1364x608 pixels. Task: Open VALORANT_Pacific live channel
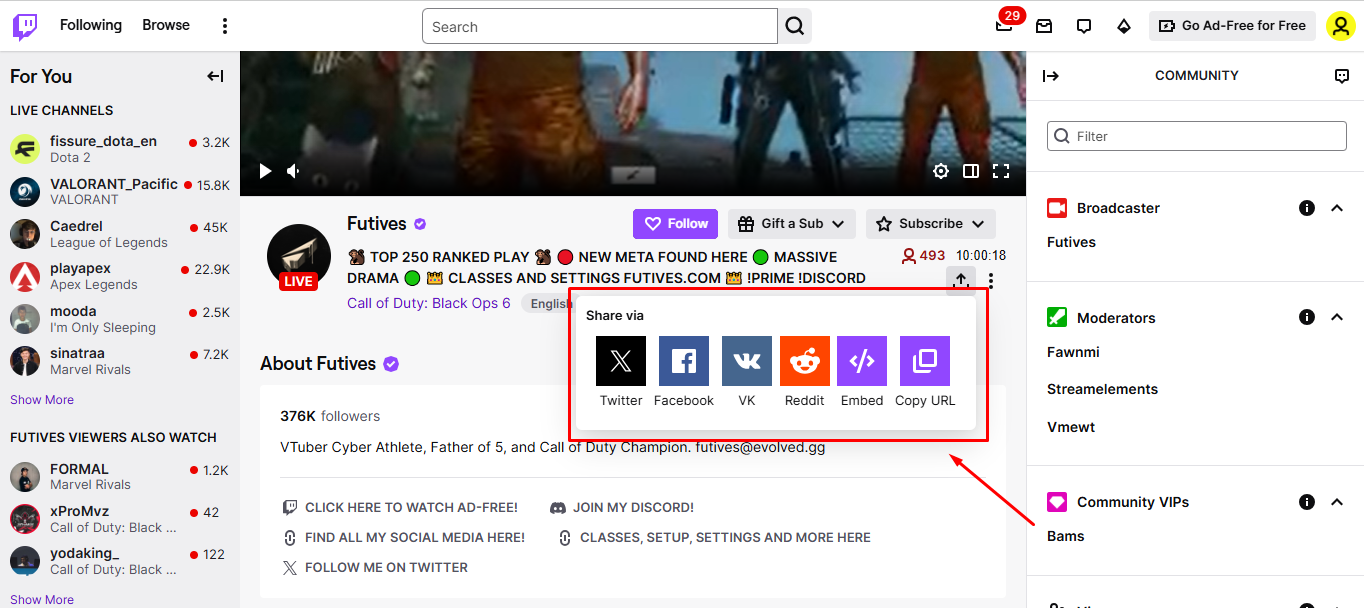120,191
